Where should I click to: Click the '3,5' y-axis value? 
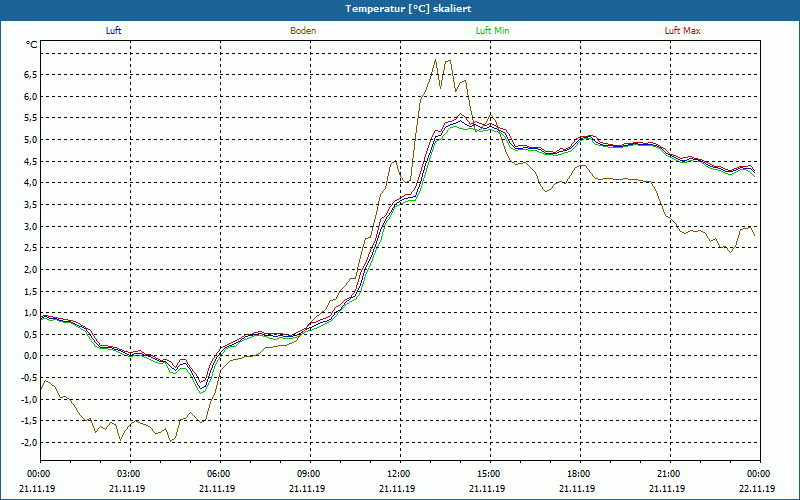click(30, 205)
